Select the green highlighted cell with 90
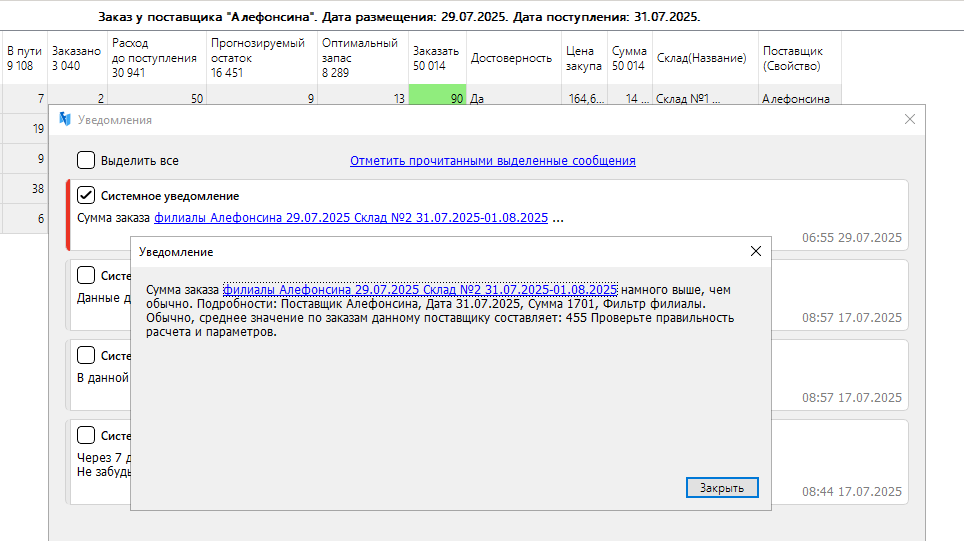Viewport: 964px width, 541px height. (x=436, y=99)
